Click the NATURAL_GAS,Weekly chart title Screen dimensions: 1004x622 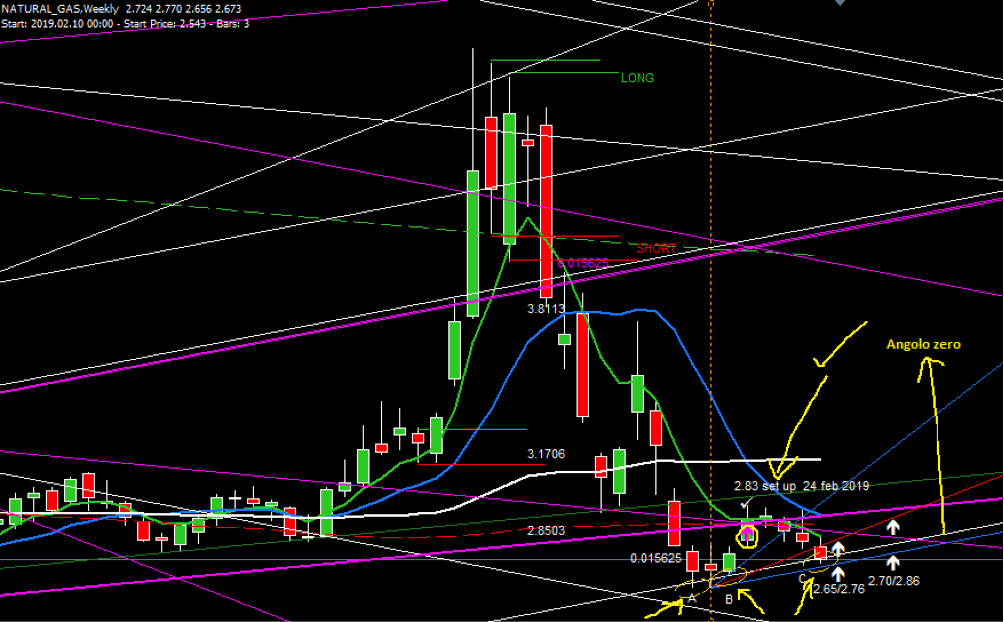(x=60, y=9)
